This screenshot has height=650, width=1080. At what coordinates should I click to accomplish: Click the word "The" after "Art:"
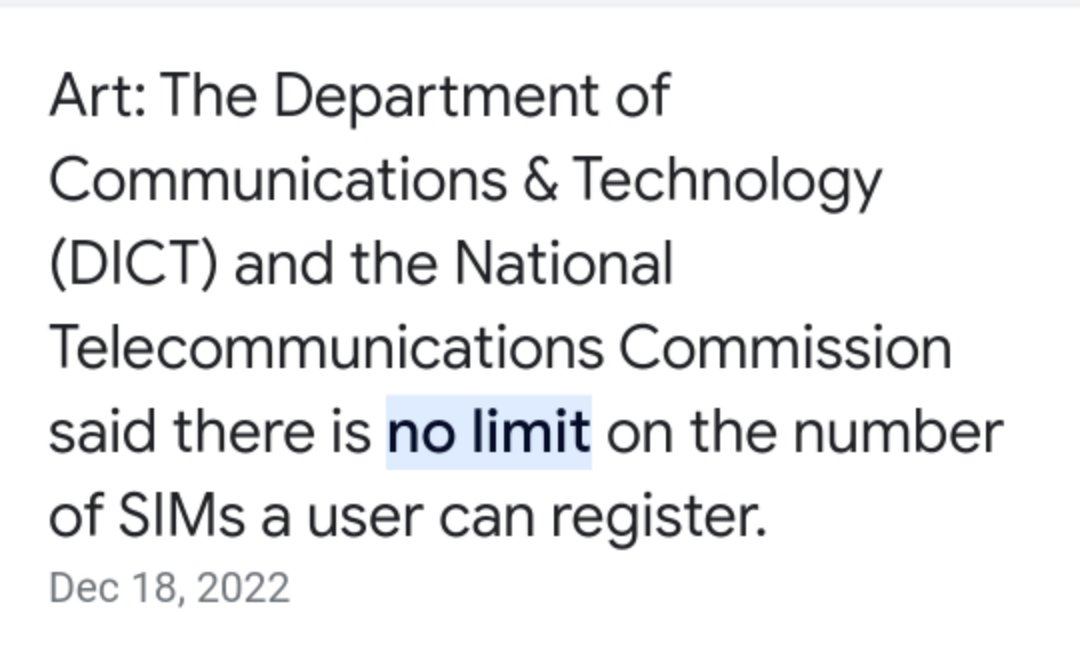pos(209,95)
